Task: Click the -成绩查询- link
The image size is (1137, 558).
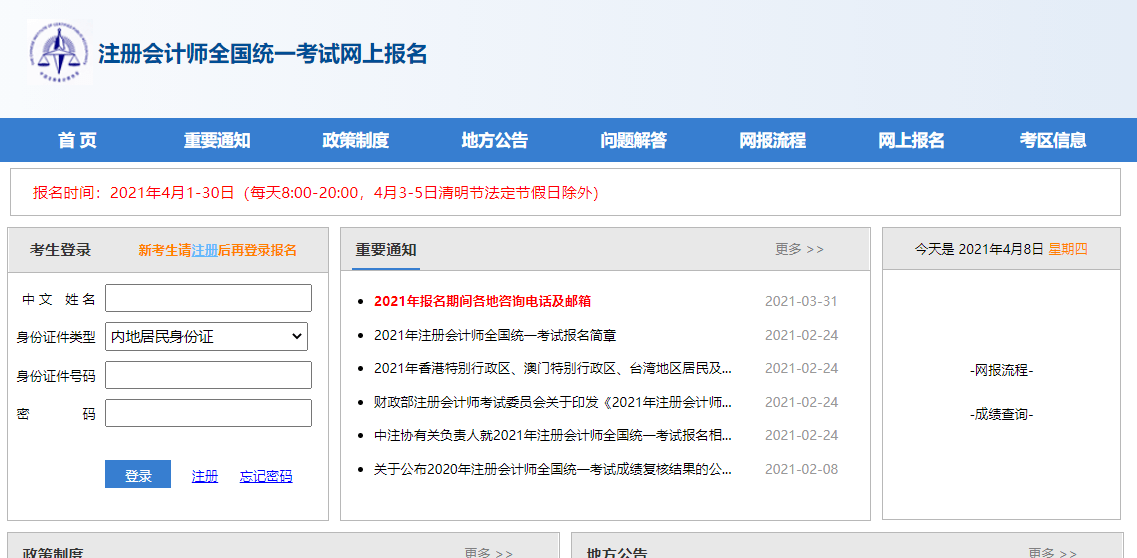Action: [1001, 415]
